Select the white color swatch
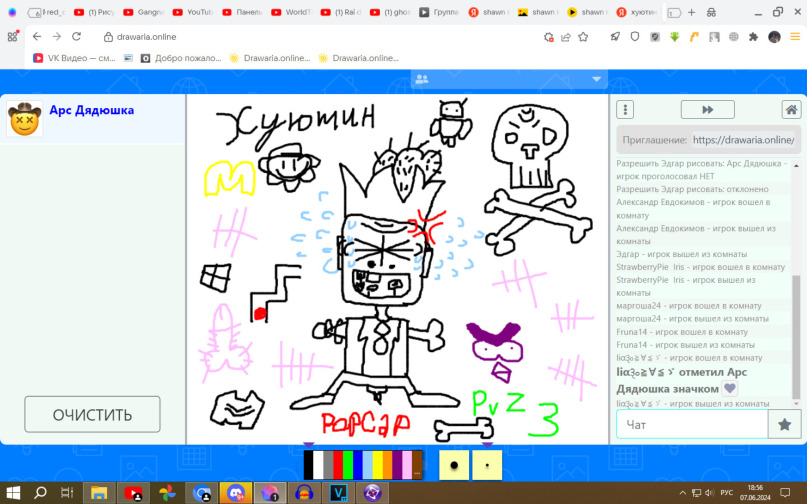This screenshot has width=807, height=504. (x=318, y=465)
